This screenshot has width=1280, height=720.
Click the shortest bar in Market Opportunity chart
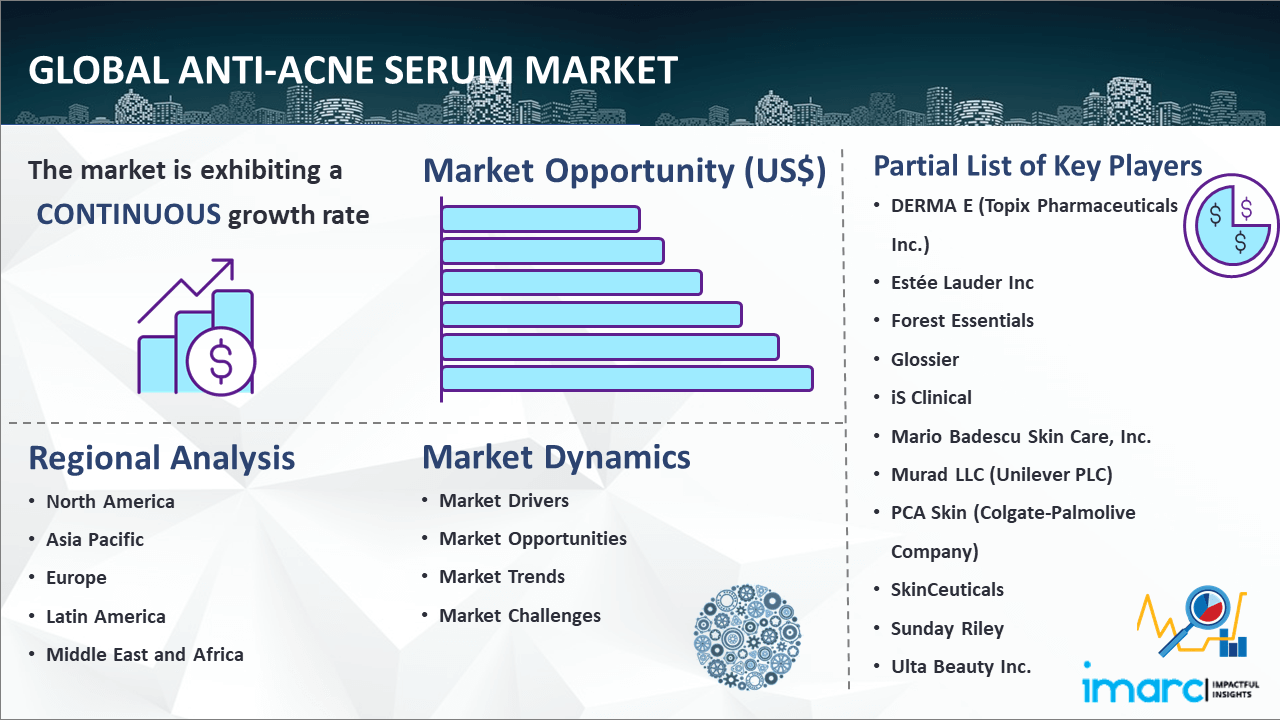540,218
